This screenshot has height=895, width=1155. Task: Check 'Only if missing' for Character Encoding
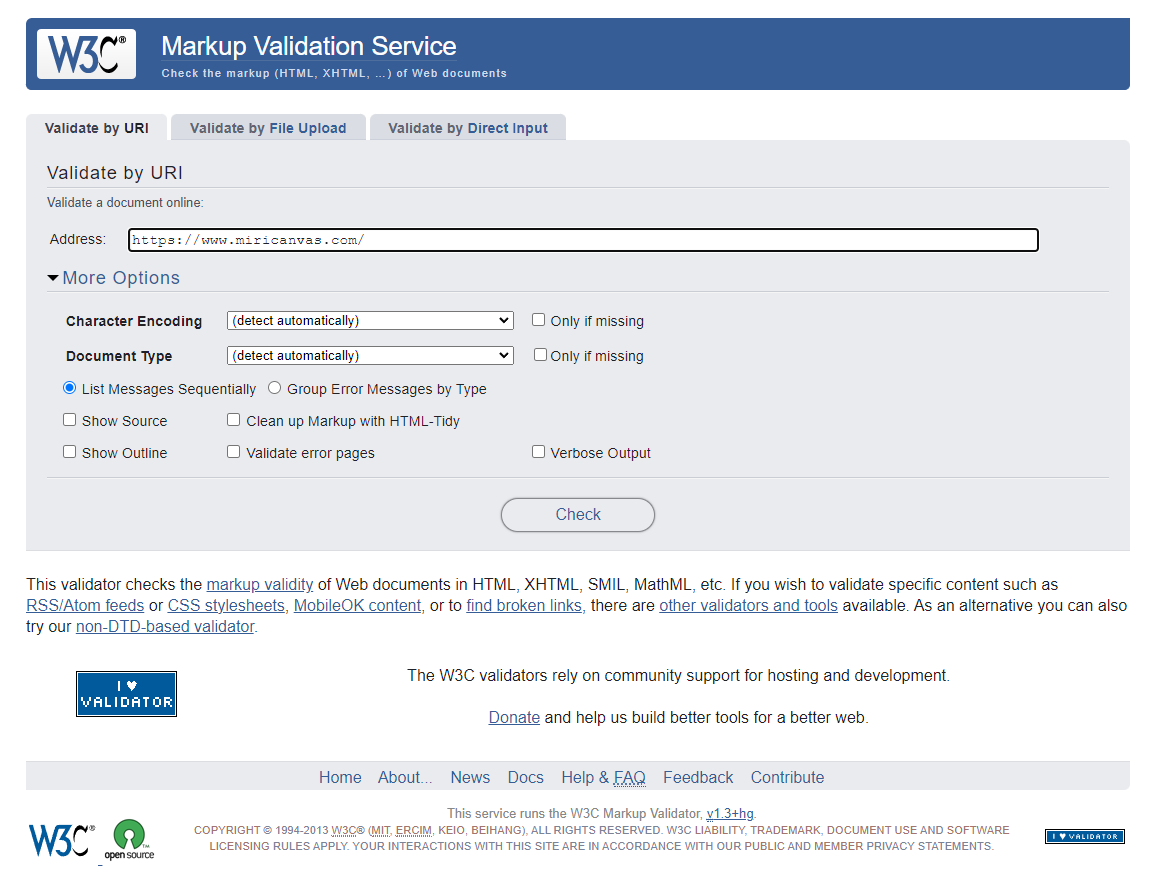click(x=538, y=320)
